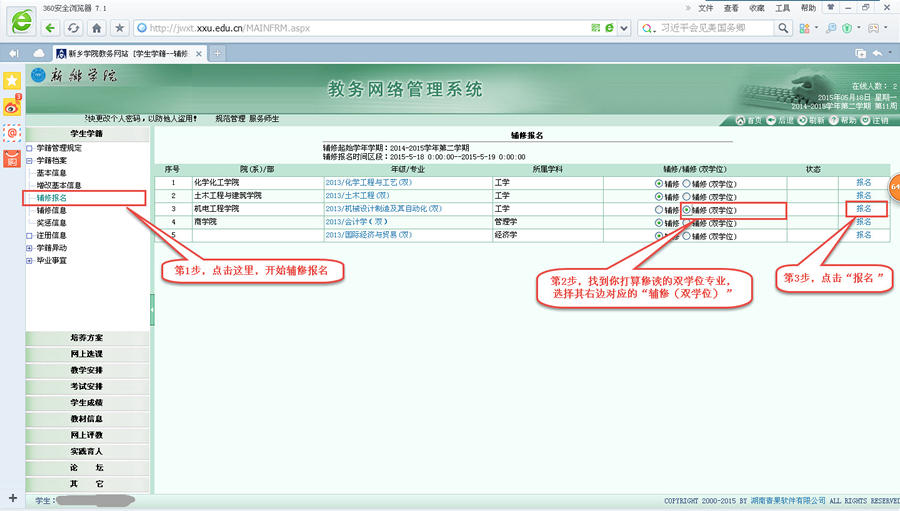Viewport: 900px width, 511px height.
Task: Click the restore closed tab arrow icon
Action: tap(877, 53)
